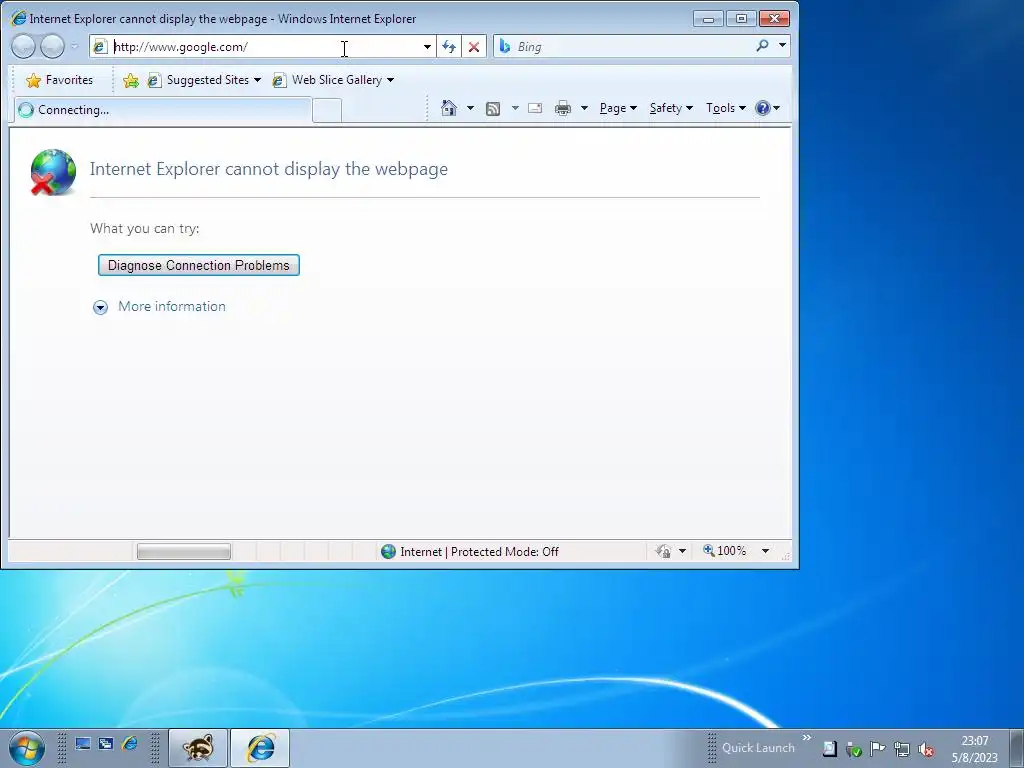Open the search provider dropdown
1024x768 pixels.
pos(782,46)
